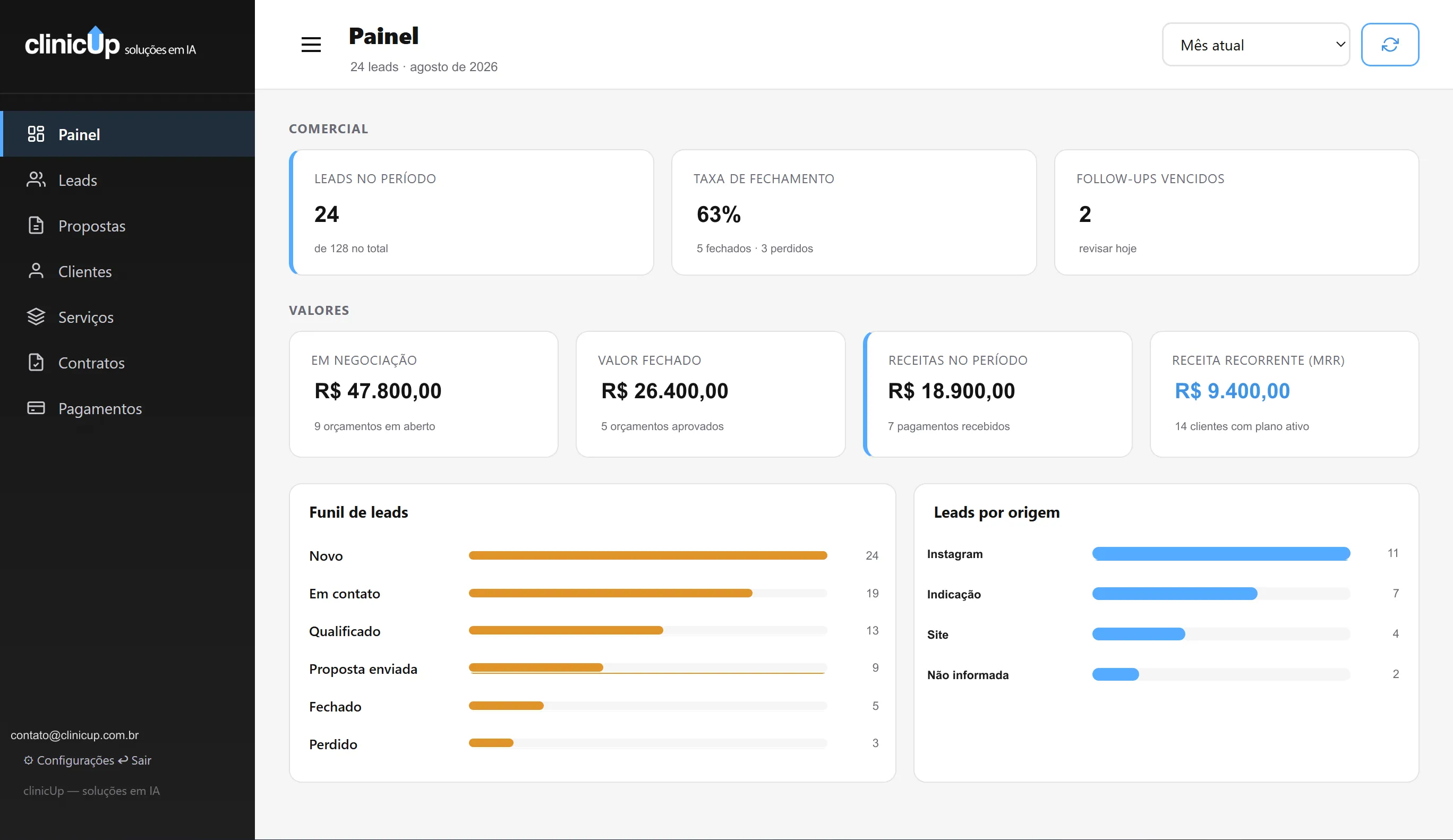
Task: Click the Leads people icon
Action: pyautogui.click(x=36, y=179)
